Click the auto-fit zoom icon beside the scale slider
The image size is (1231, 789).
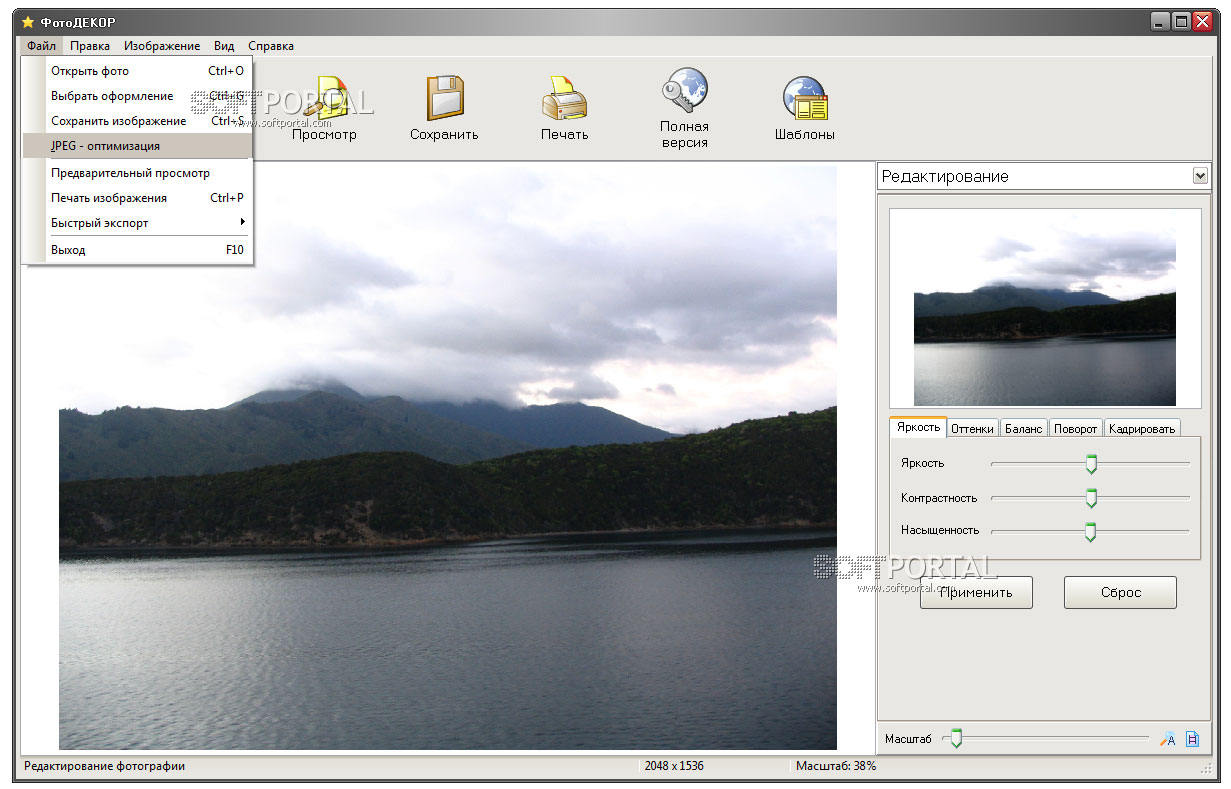(x=1167, y=739)
